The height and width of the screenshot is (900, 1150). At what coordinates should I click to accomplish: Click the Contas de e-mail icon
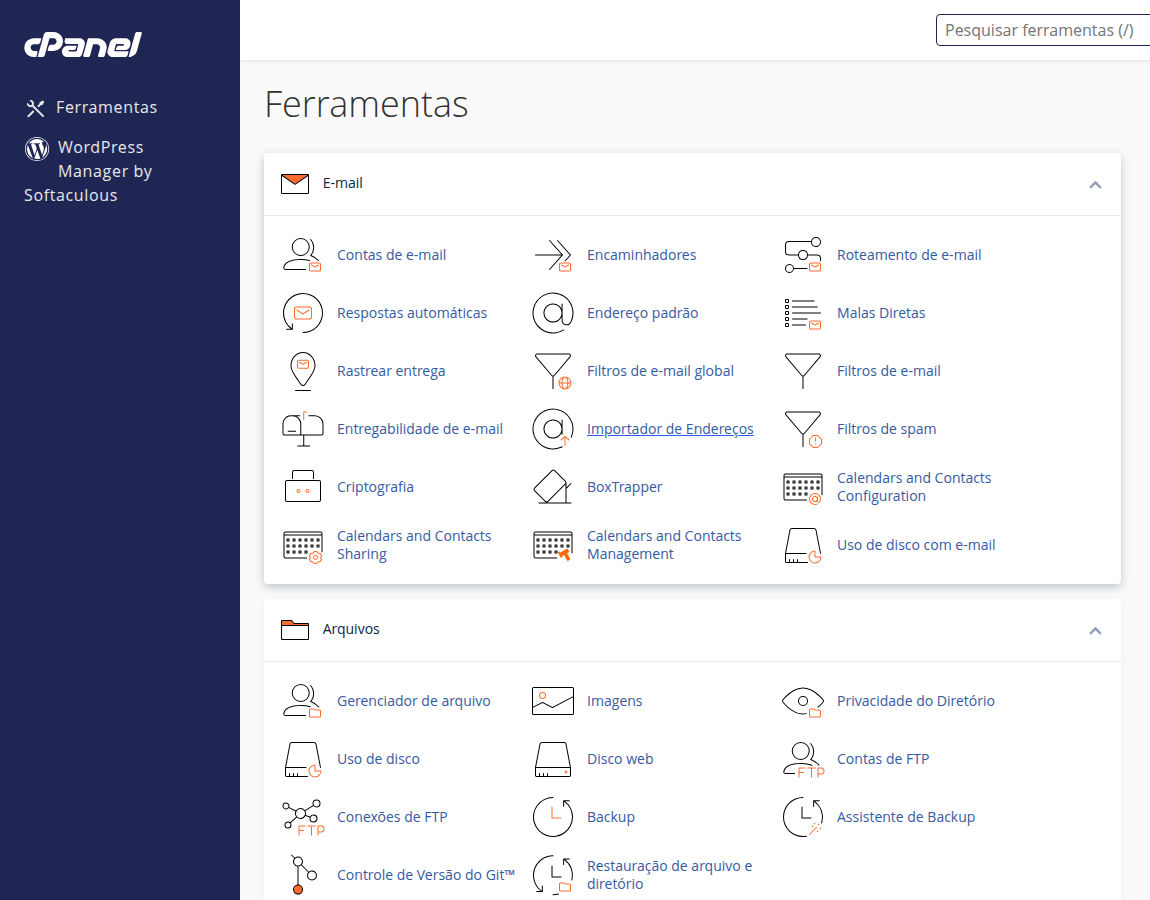click(302, 255)
